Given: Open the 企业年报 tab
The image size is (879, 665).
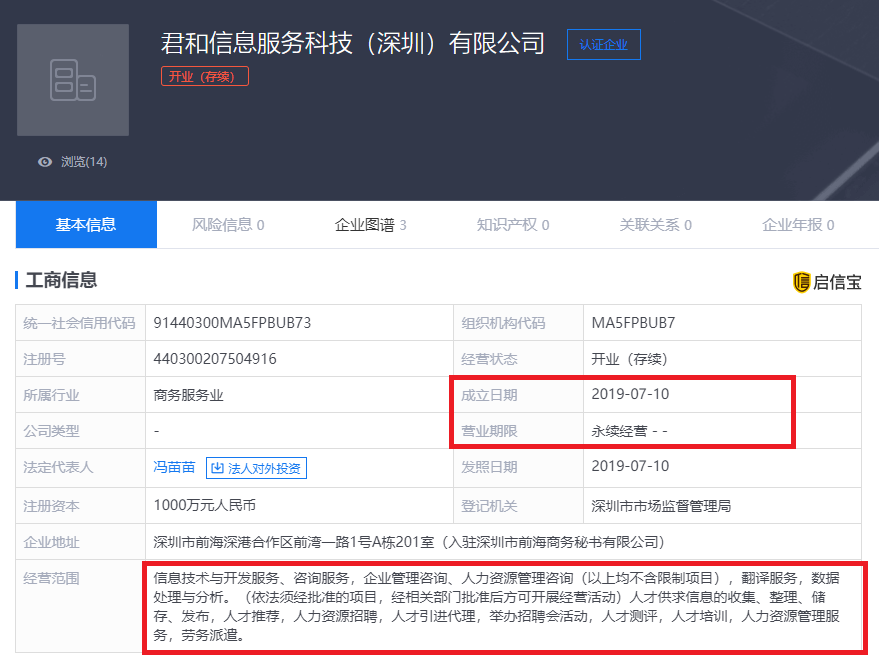Looking at the screenshot, I should tap(797, 225).
